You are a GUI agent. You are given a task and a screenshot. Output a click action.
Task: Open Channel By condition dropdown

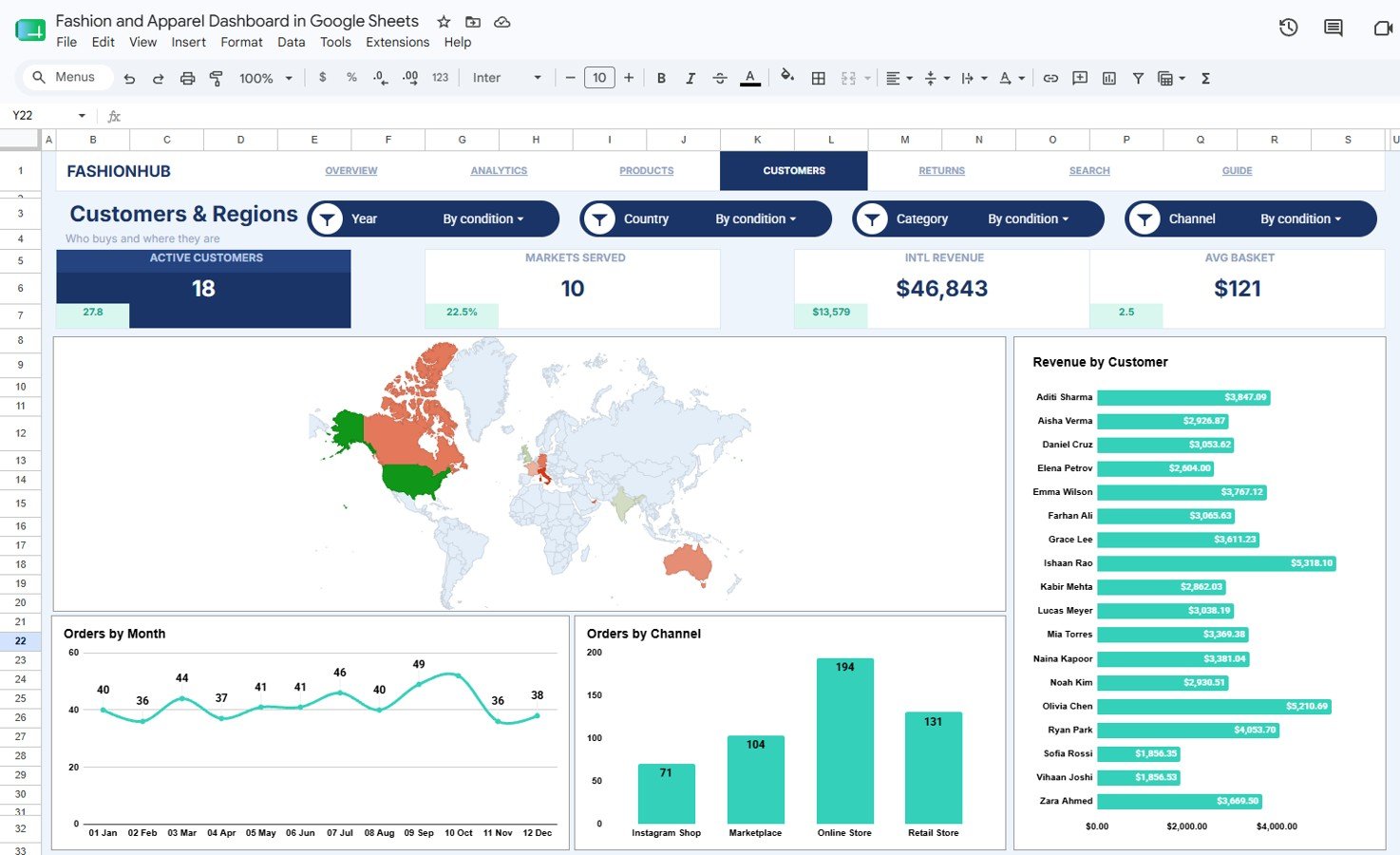point(1301,218)
